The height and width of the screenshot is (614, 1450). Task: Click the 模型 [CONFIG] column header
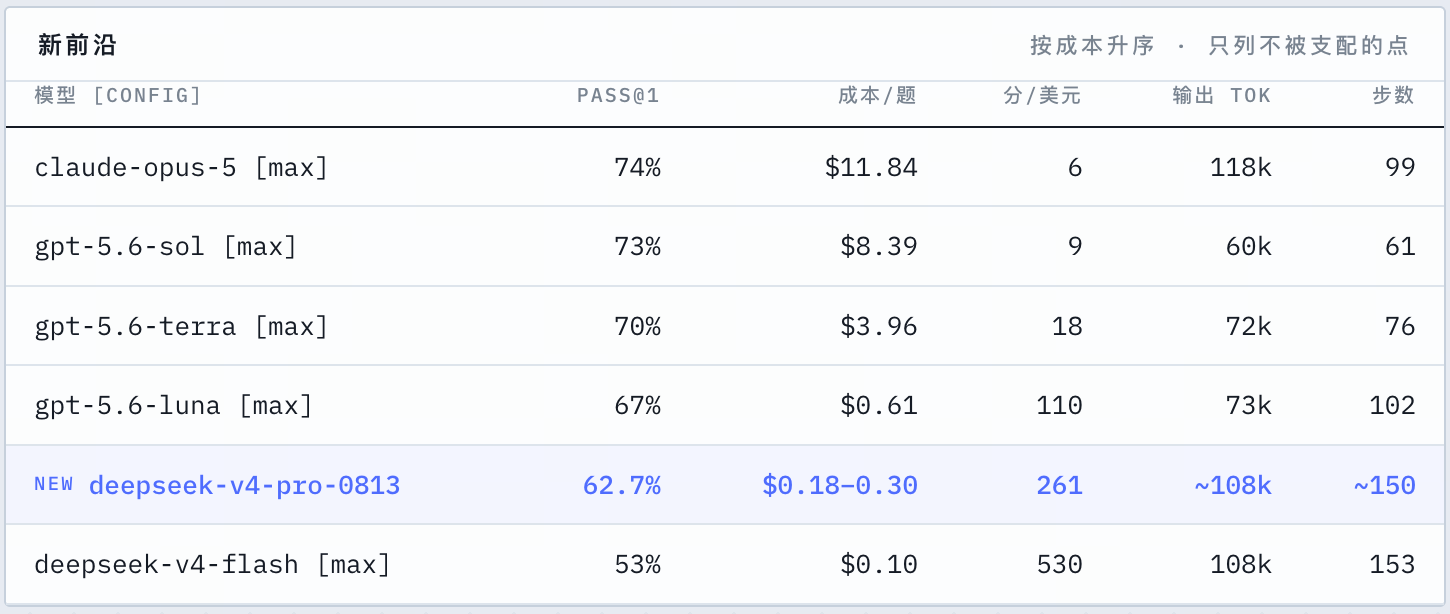coord(118,96)
